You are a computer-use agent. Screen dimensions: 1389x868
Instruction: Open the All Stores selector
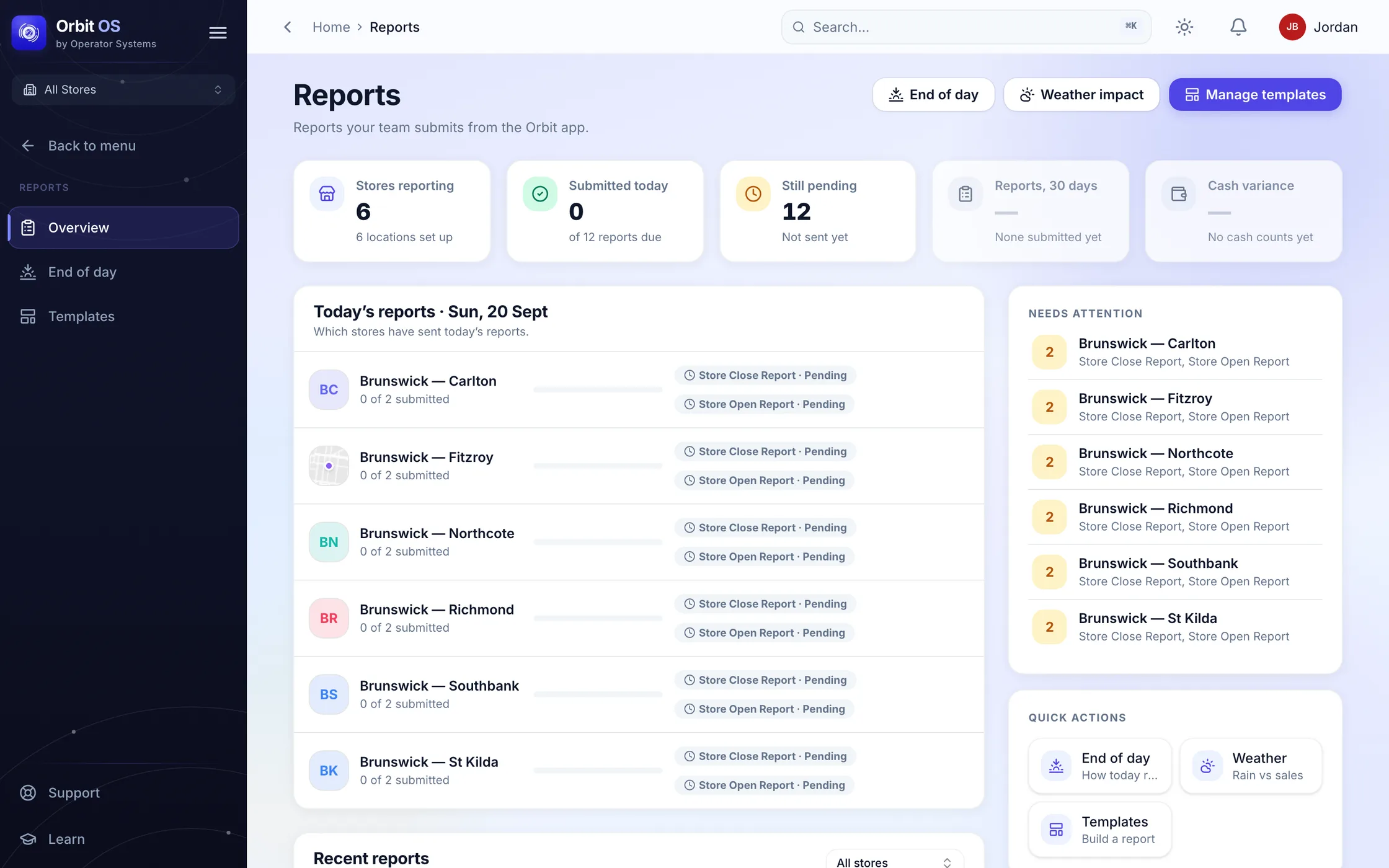coord(123,90)
